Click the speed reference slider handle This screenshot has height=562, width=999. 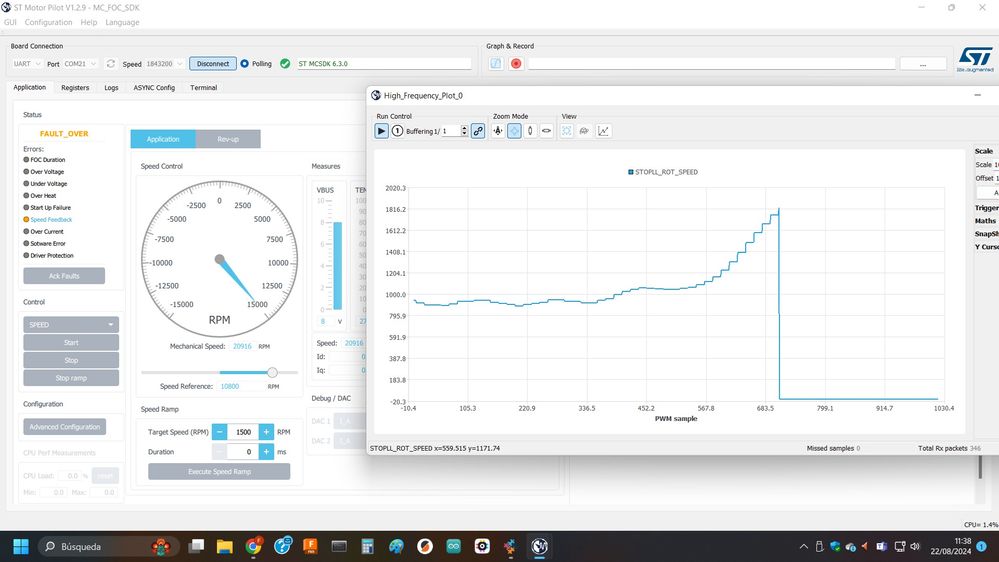(x=272, y=372)
